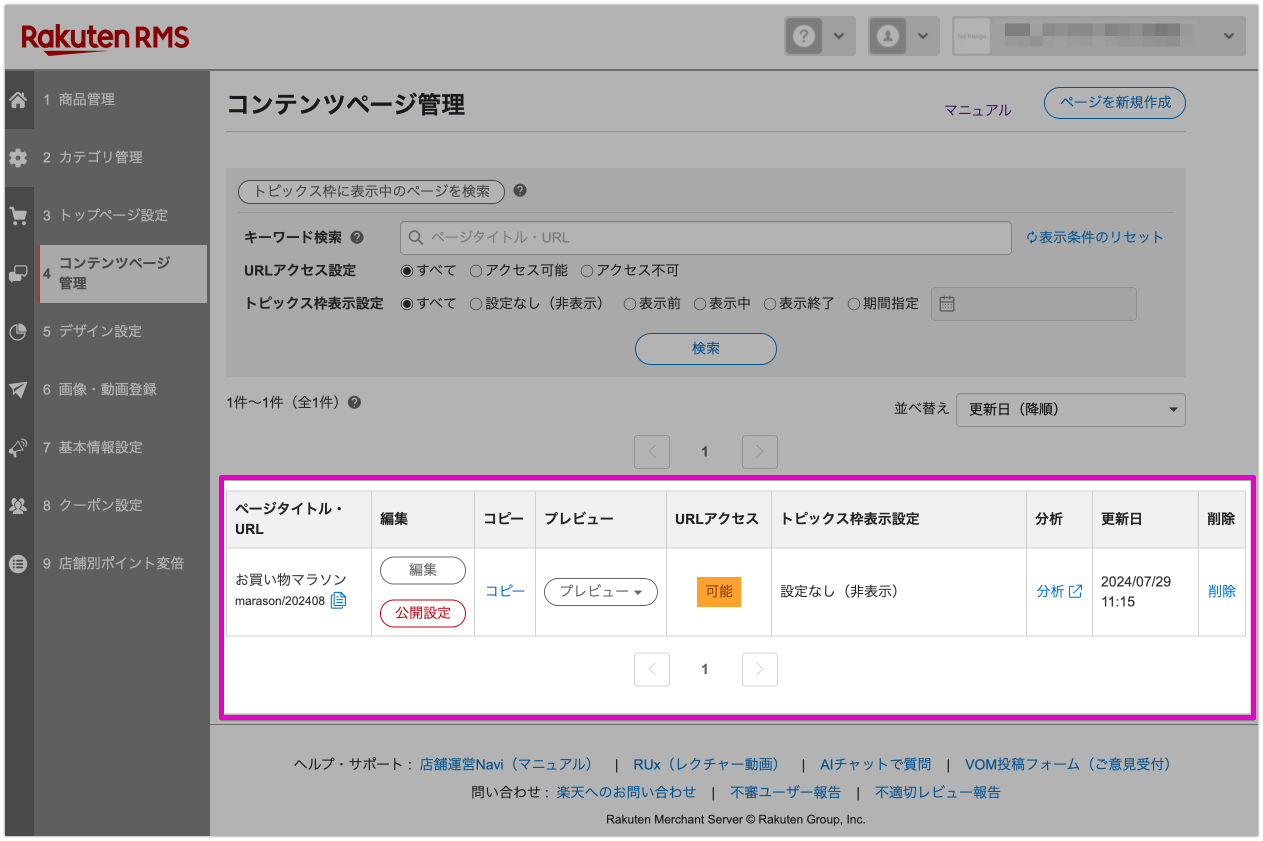The width and height of the screenshot is (1263, 841).
Task: Click the 検索 button
Action: 706,349
